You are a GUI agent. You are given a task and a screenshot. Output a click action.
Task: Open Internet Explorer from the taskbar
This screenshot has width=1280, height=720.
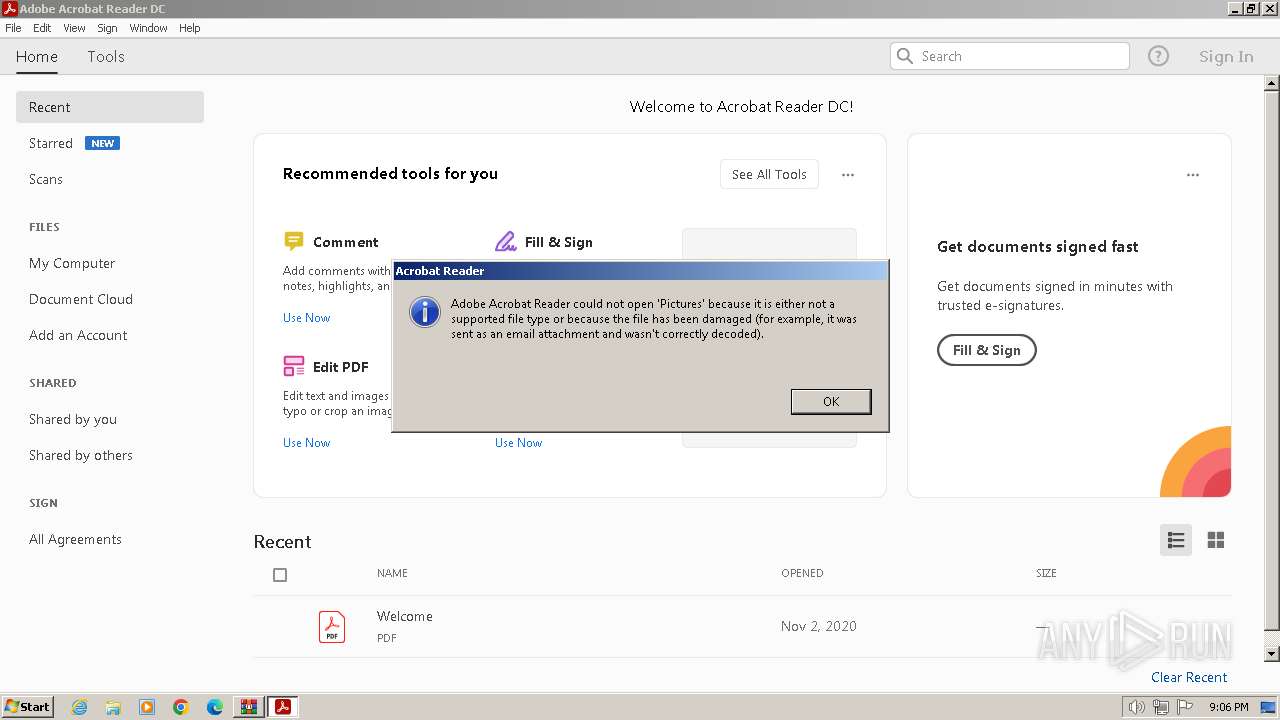(79, 707)
